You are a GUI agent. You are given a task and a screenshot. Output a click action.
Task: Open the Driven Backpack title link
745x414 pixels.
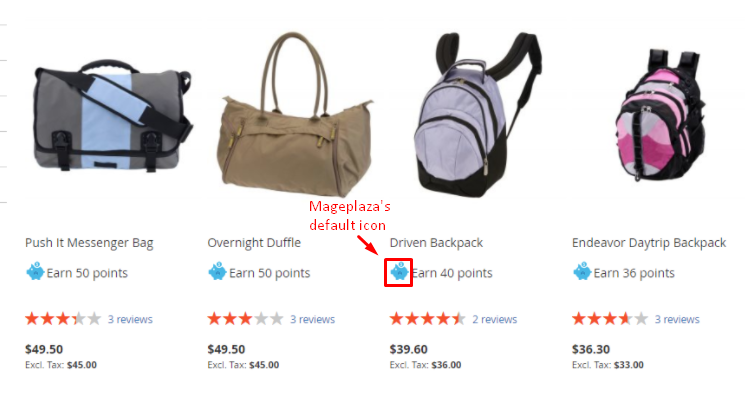(x=436, y=243)
